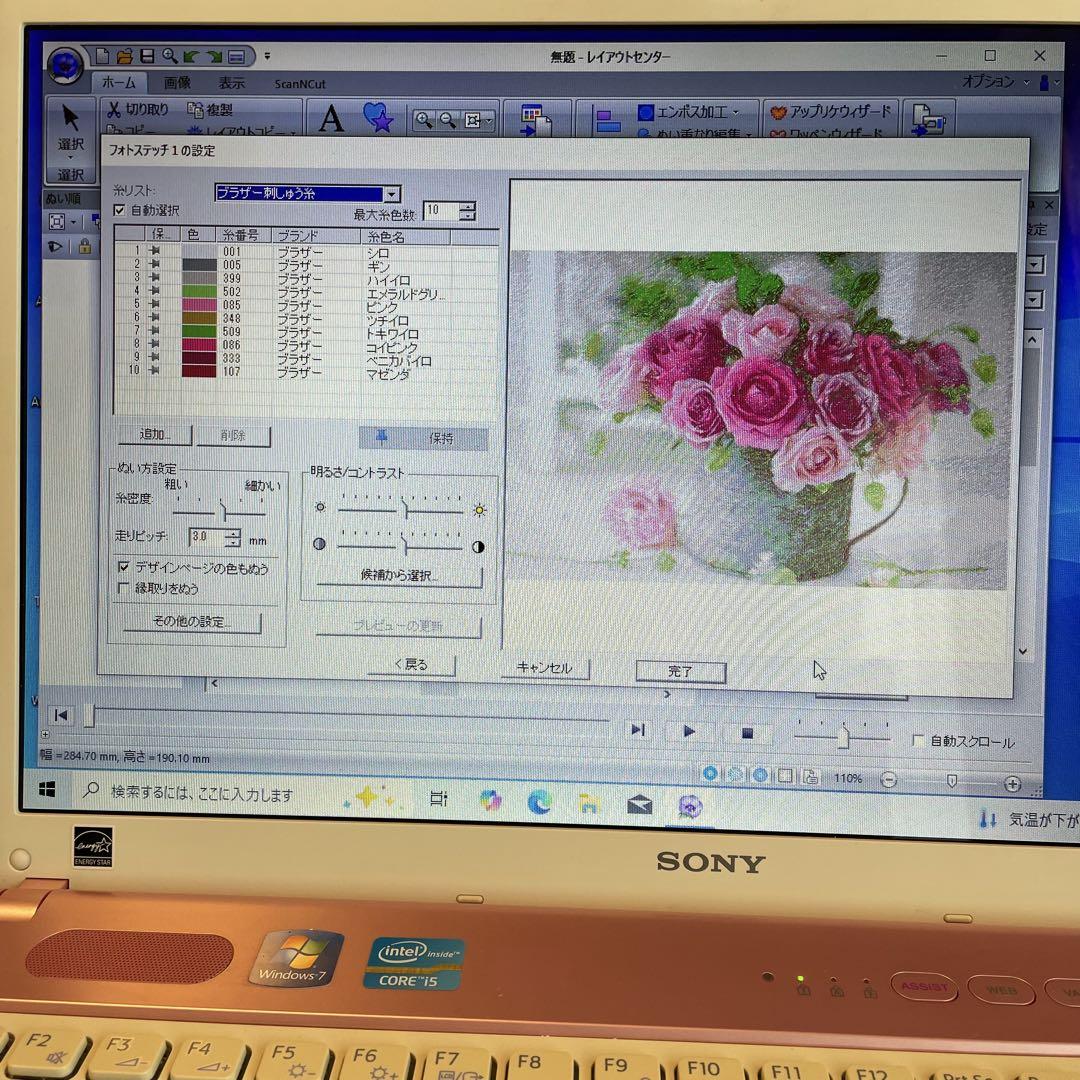
Task: Click the 保持 hold button
Action: 423,437
